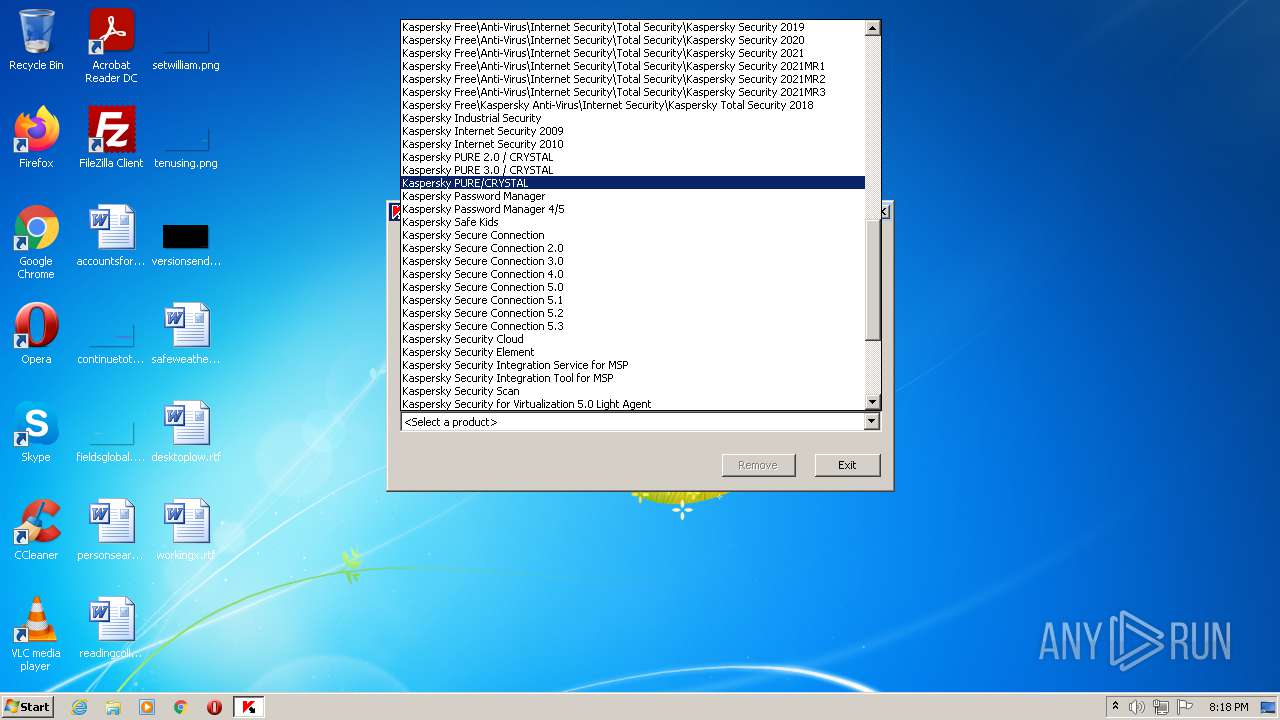
Task: Select Kaspersky PURE 3.0 / CRYSTAL
Action: point(633,170)
